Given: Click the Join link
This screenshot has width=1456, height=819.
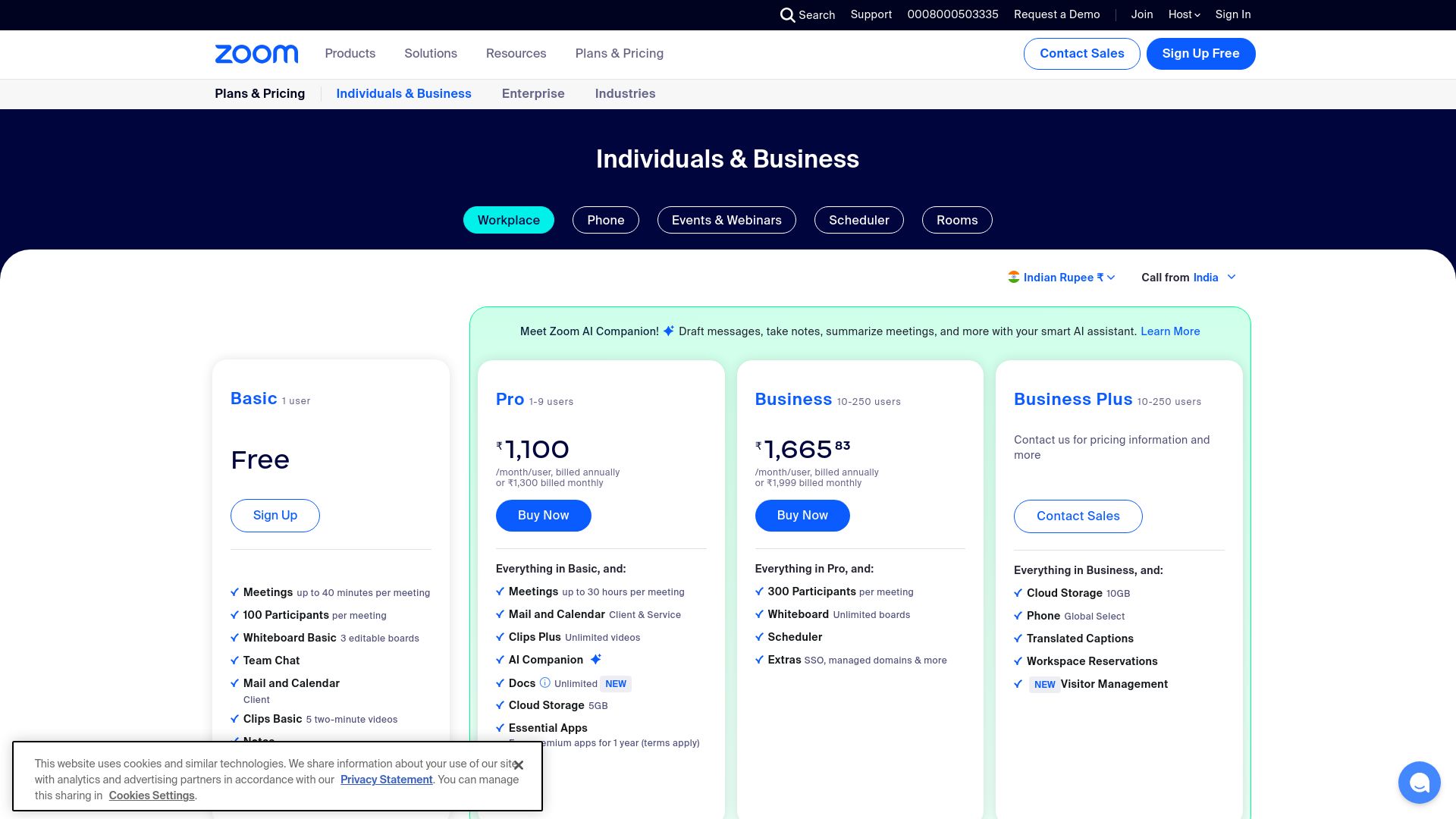Looking at the screenshot, I should tap(1142, 14).
